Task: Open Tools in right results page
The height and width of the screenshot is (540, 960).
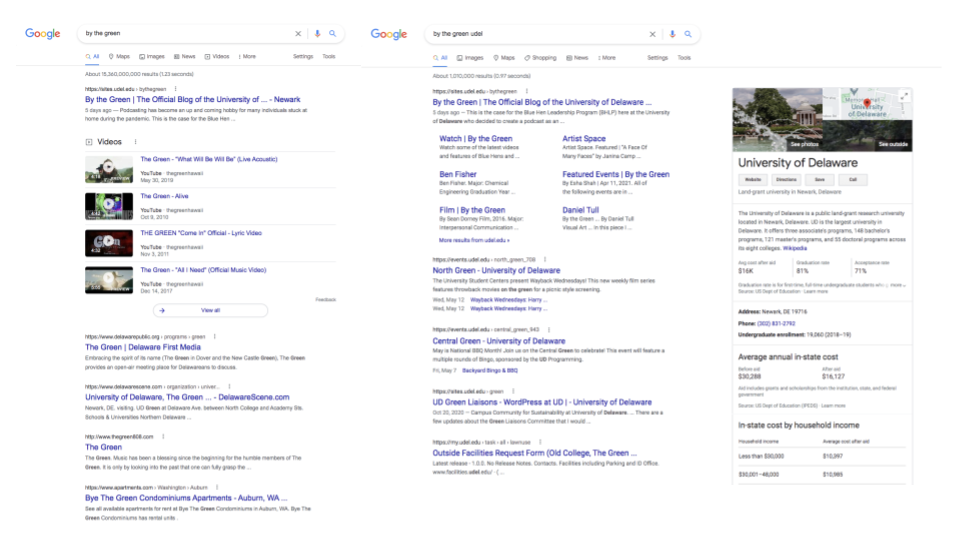Action: click(684, 58)
